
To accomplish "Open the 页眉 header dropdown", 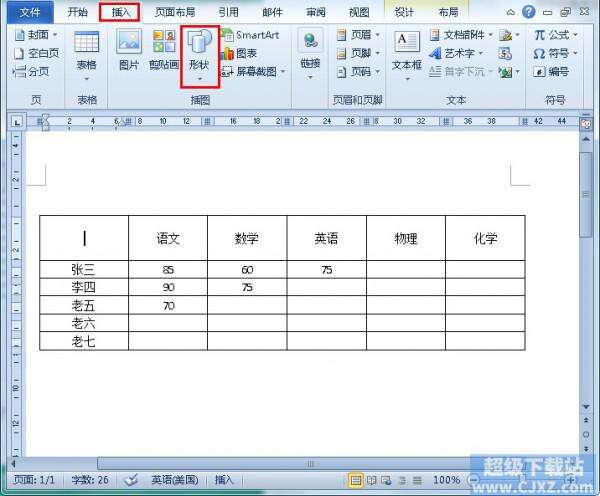I will pyautogui.click(x=358, y=35).
